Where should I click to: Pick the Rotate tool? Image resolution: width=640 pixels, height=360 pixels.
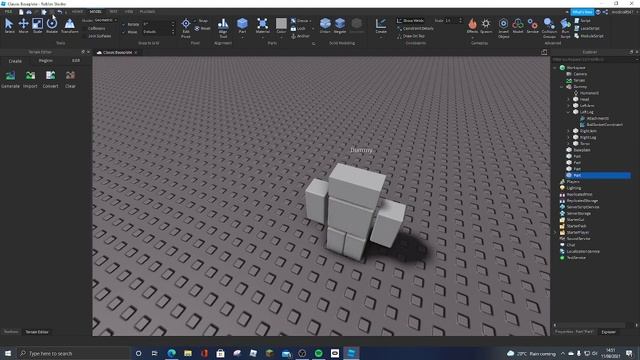[52, 26]
